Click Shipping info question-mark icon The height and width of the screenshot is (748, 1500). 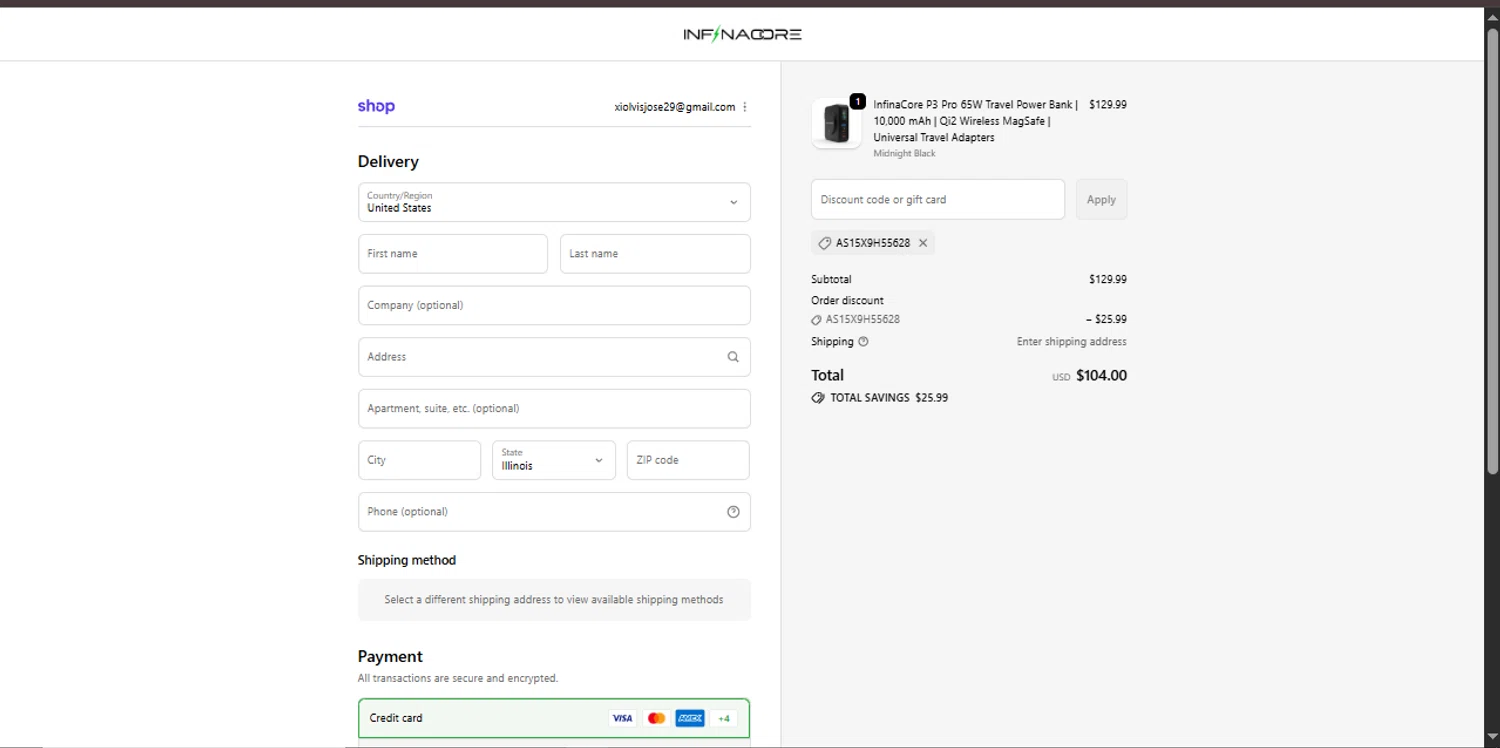(863, 342)
